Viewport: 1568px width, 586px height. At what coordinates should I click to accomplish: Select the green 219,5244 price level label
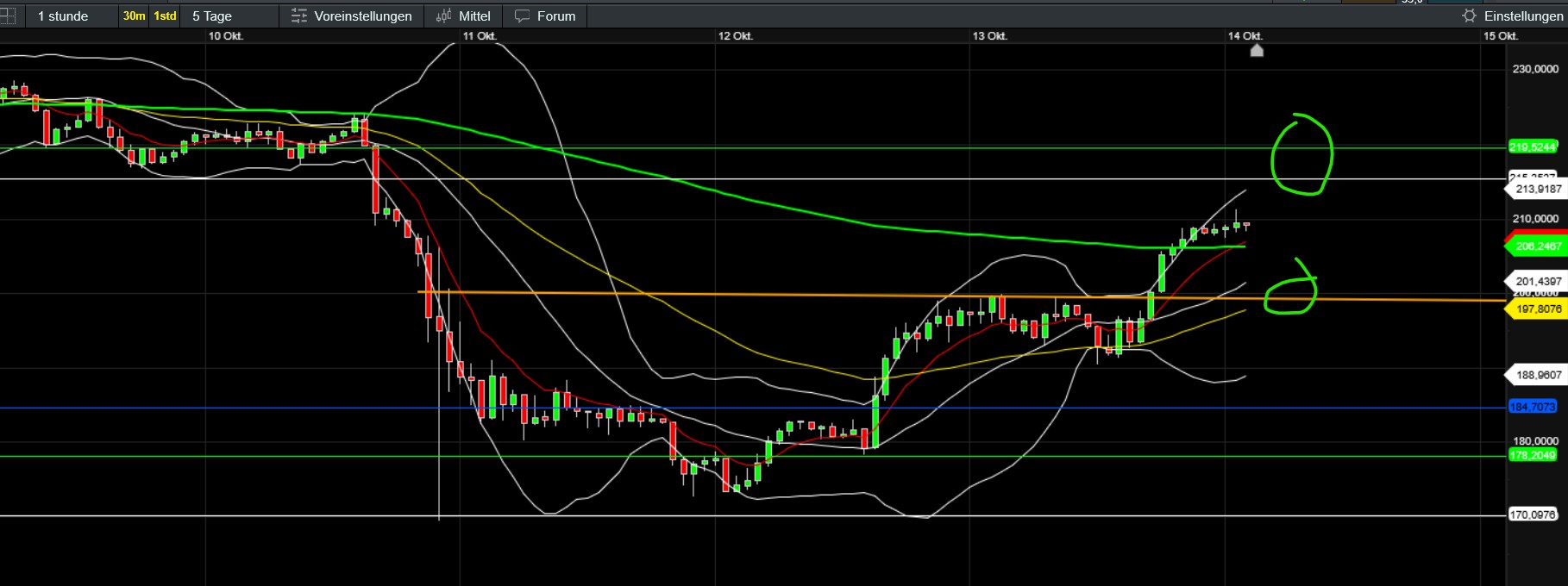point(1533,147)
